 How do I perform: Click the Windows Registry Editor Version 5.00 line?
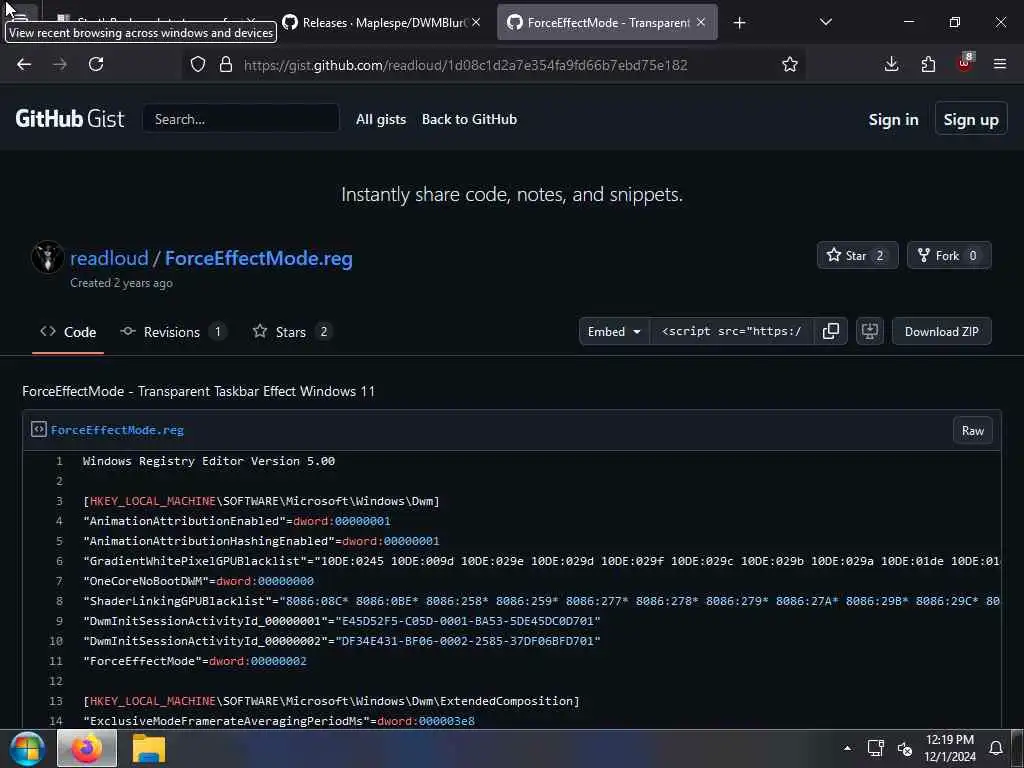click(209, 461)
